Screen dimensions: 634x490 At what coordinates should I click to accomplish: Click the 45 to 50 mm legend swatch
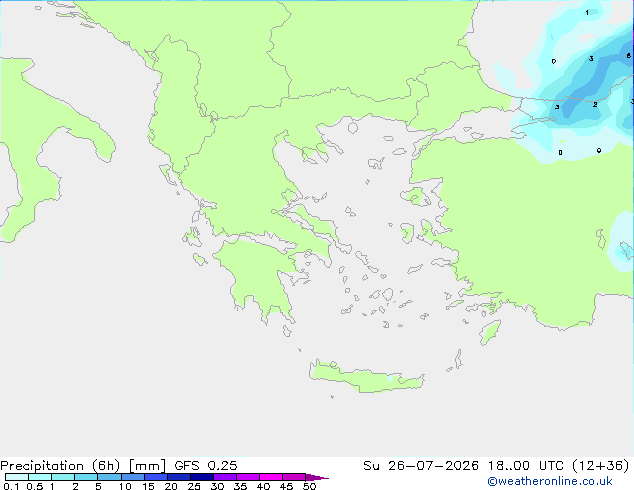point(294,477)
